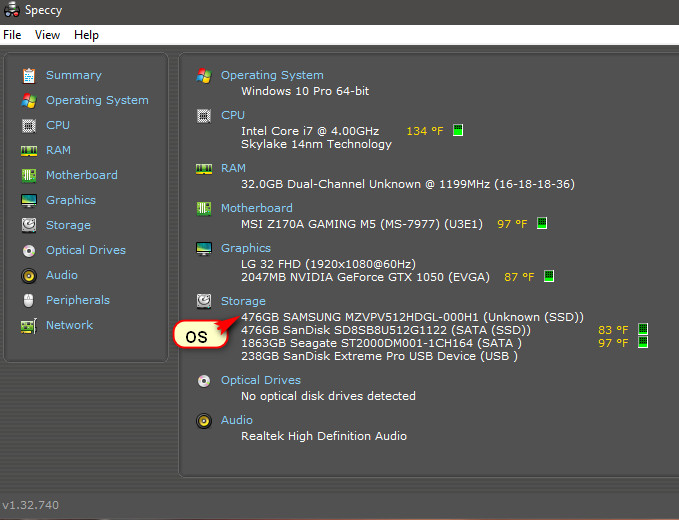Click 'Skylake 14nm Technology' text

(316, 145)
